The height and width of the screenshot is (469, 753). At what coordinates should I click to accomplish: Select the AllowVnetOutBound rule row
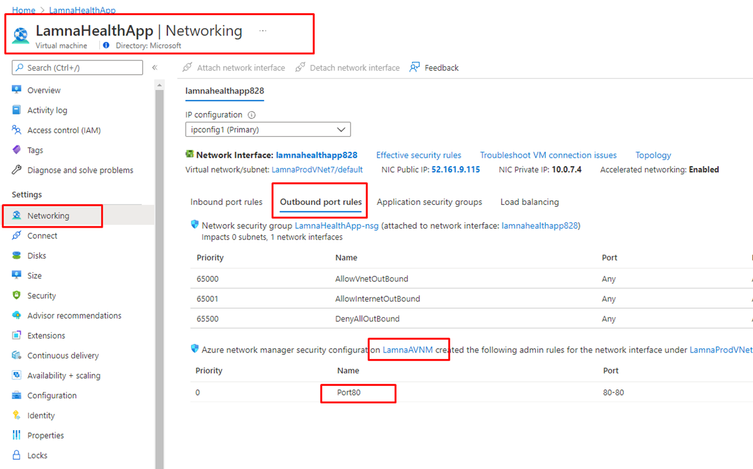click(472, 279)
